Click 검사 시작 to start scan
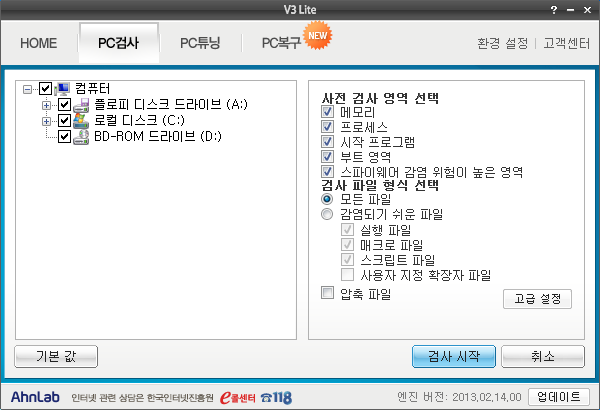 point(454,356)
